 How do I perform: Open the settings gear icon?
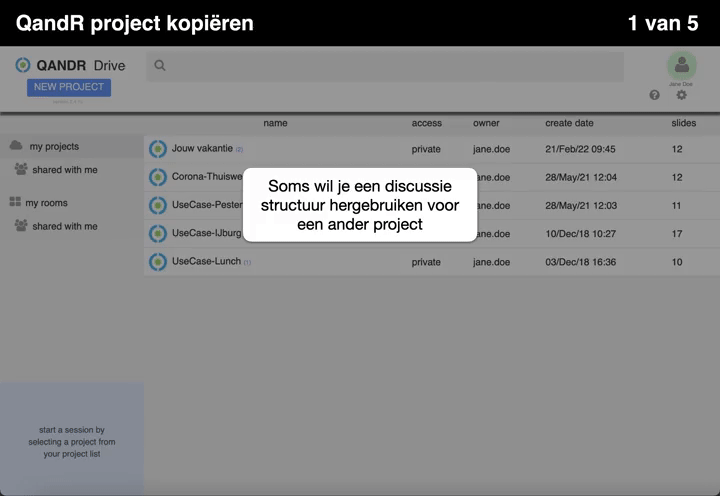click(681, 95)
